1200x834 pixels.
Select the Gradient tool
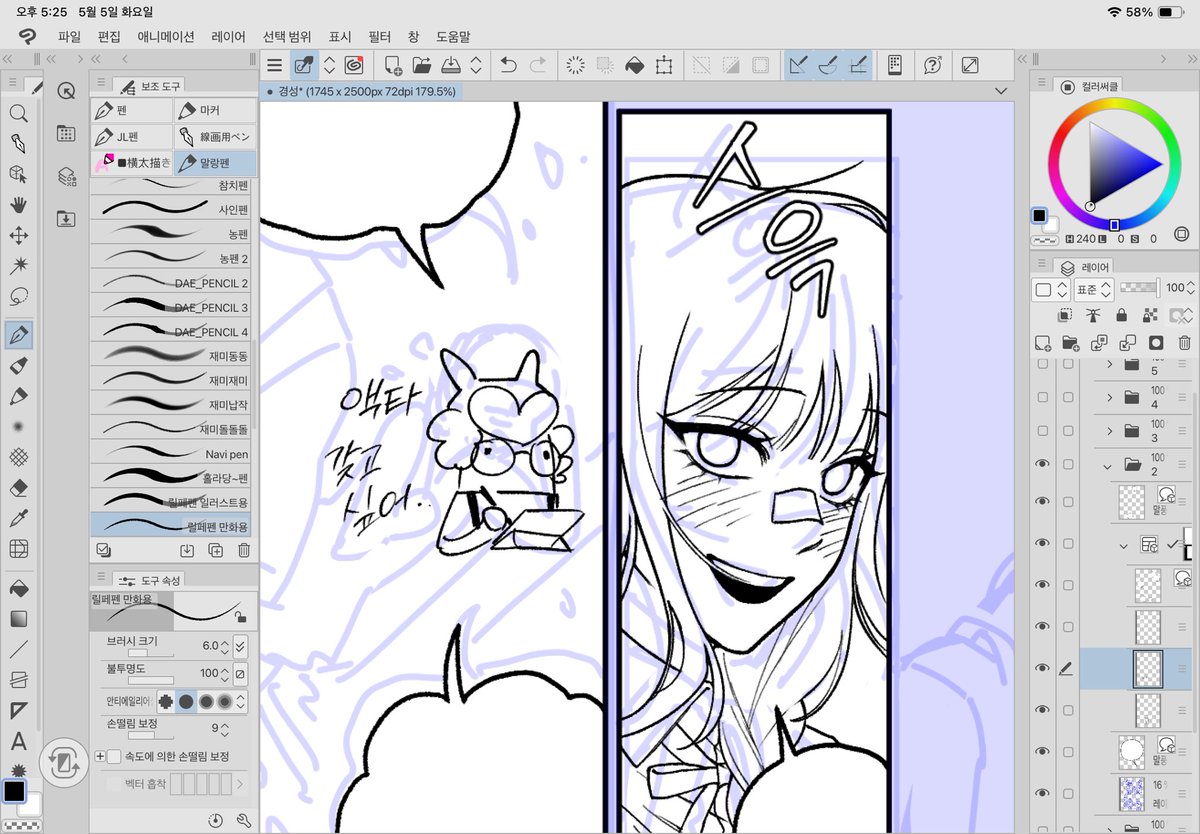(x=18, y=619)
